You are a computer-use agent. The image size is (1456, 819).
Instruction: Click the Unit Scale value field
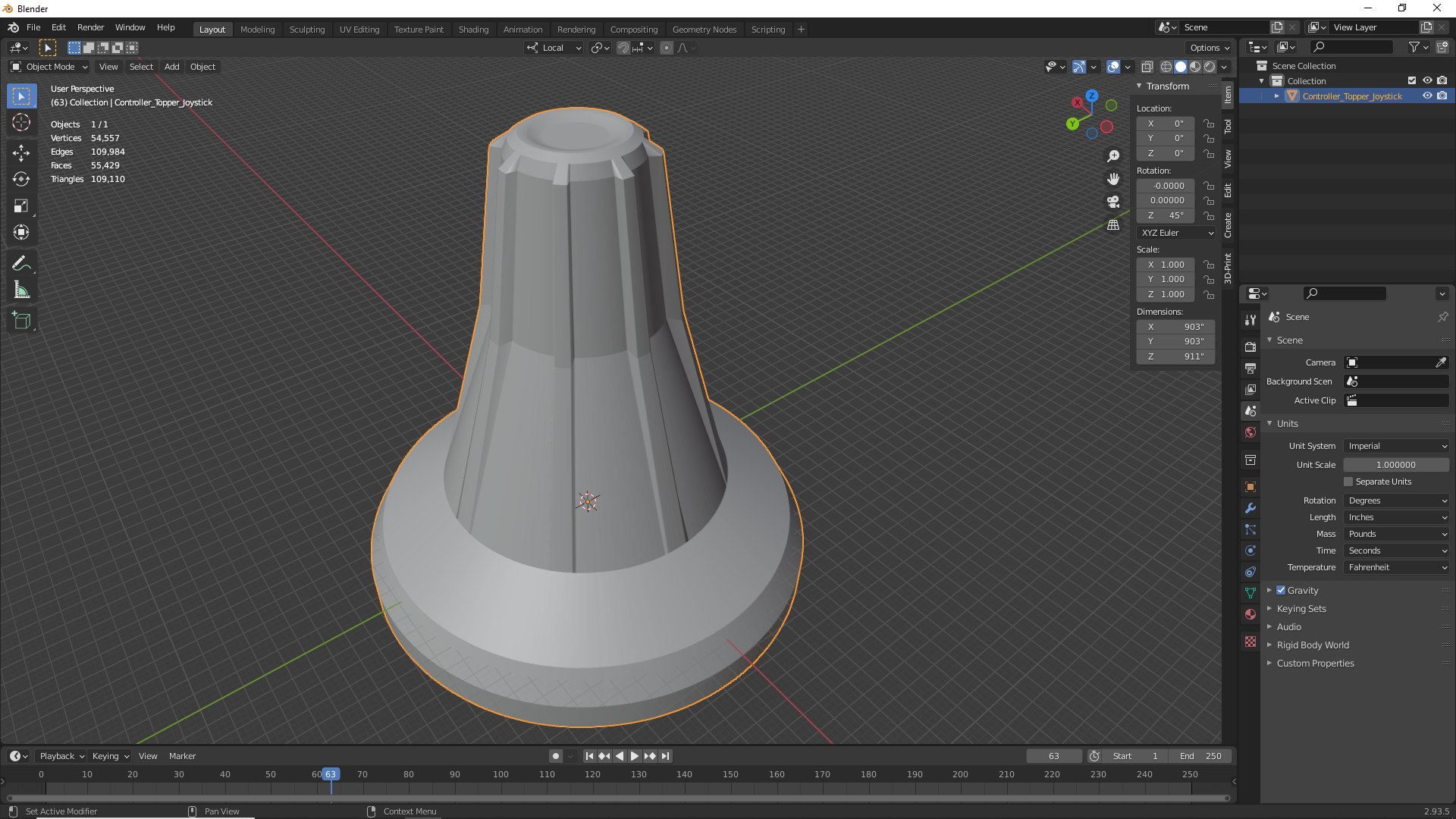click(1395, 465)
